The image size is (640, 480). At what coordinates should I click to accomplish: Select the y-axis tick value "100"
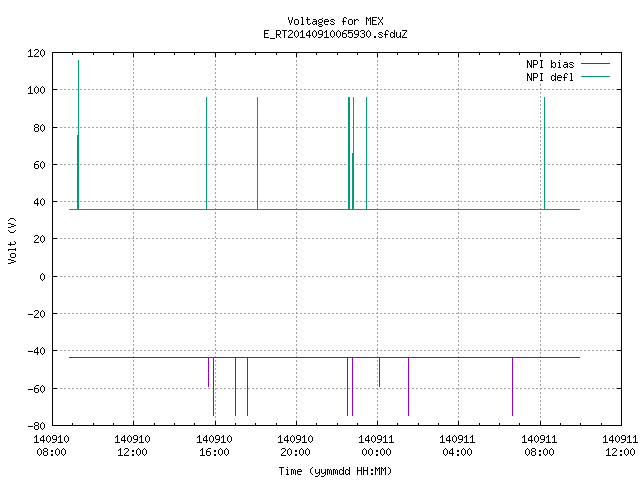pyautogui.click(x=36, y=90)
